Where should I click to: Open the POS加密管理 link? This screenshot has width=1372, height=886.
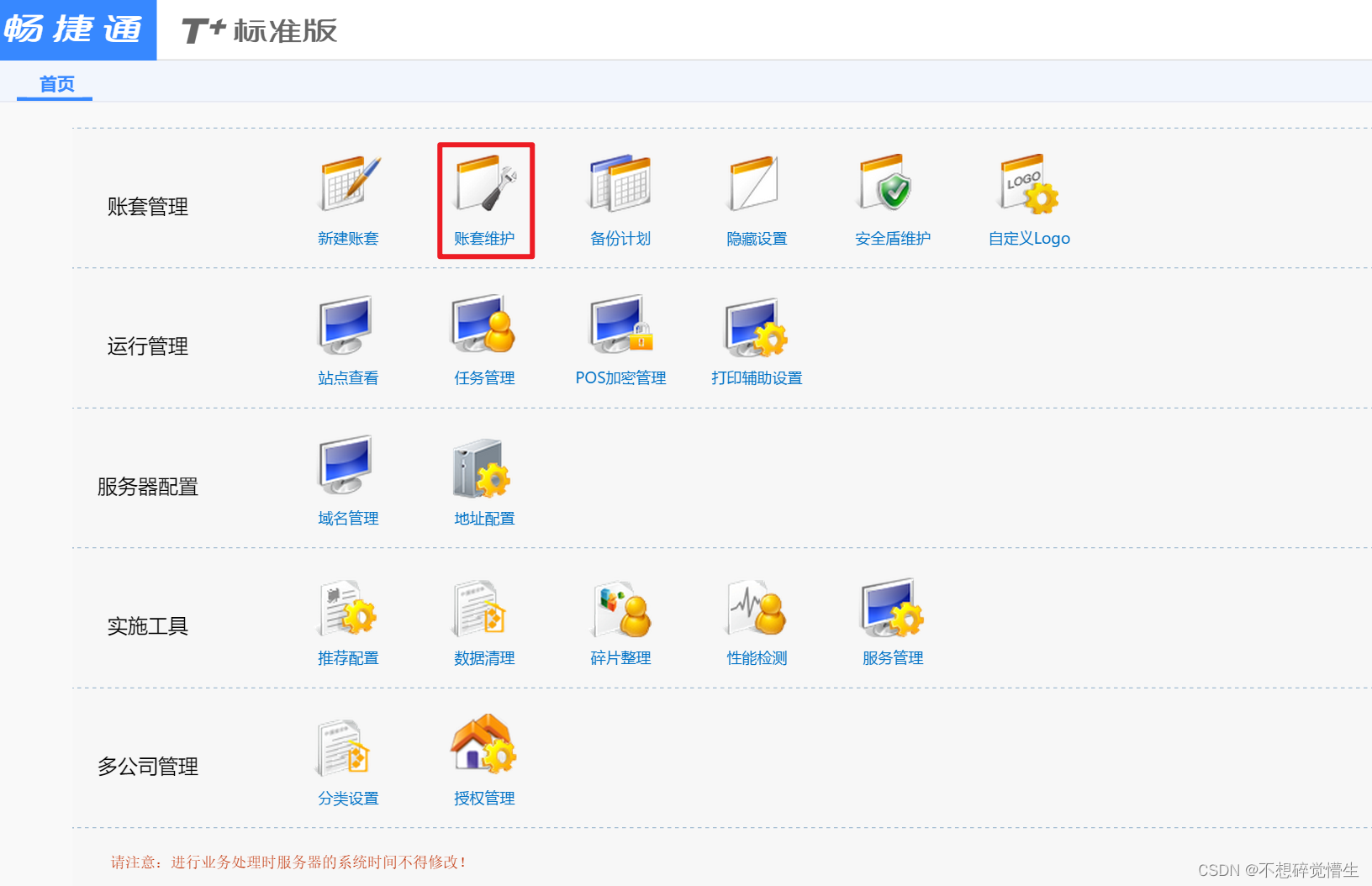620,378
